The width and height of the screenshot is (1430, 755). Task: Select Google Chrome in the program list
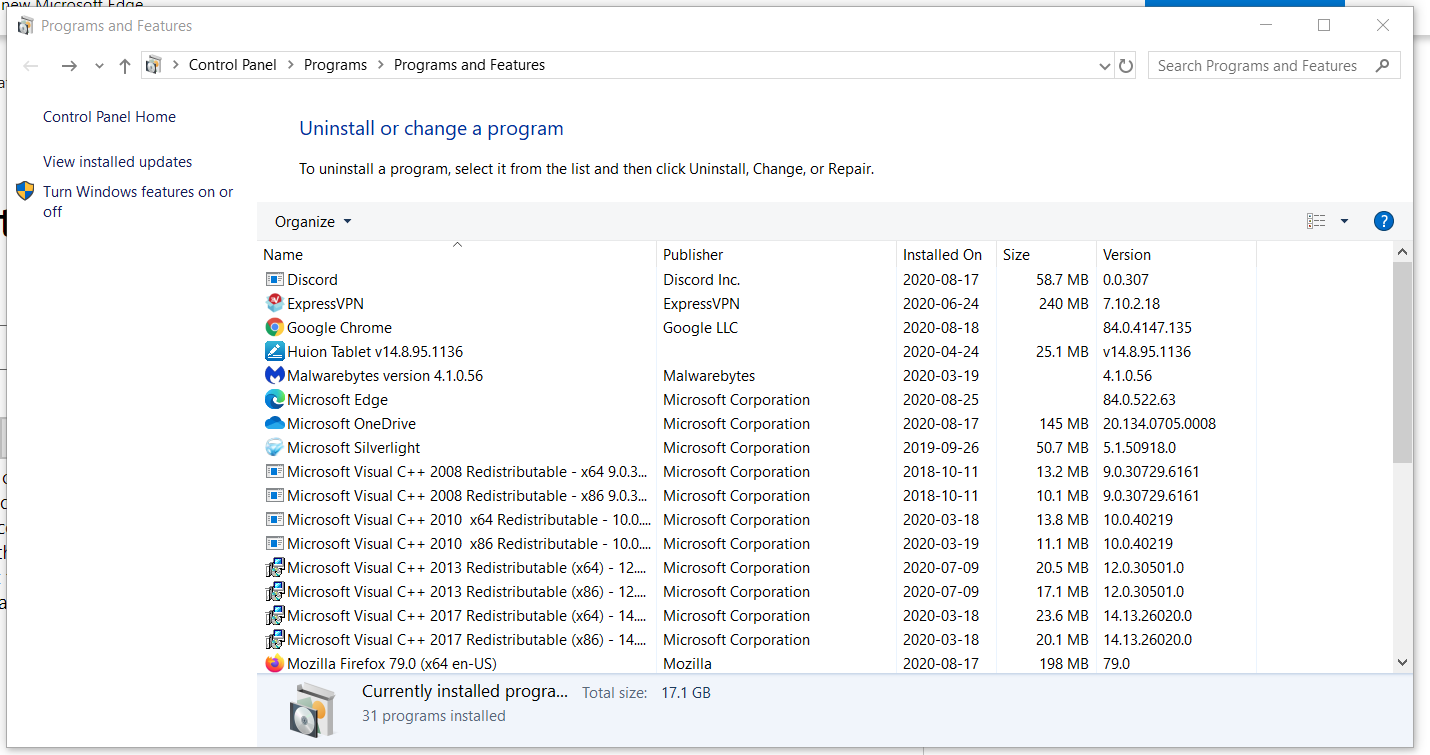coord(339,328)
